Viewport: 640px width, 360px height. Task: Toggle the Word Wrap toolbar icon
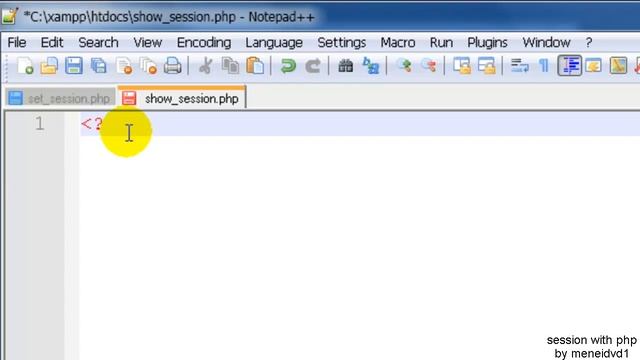[520, 66]
